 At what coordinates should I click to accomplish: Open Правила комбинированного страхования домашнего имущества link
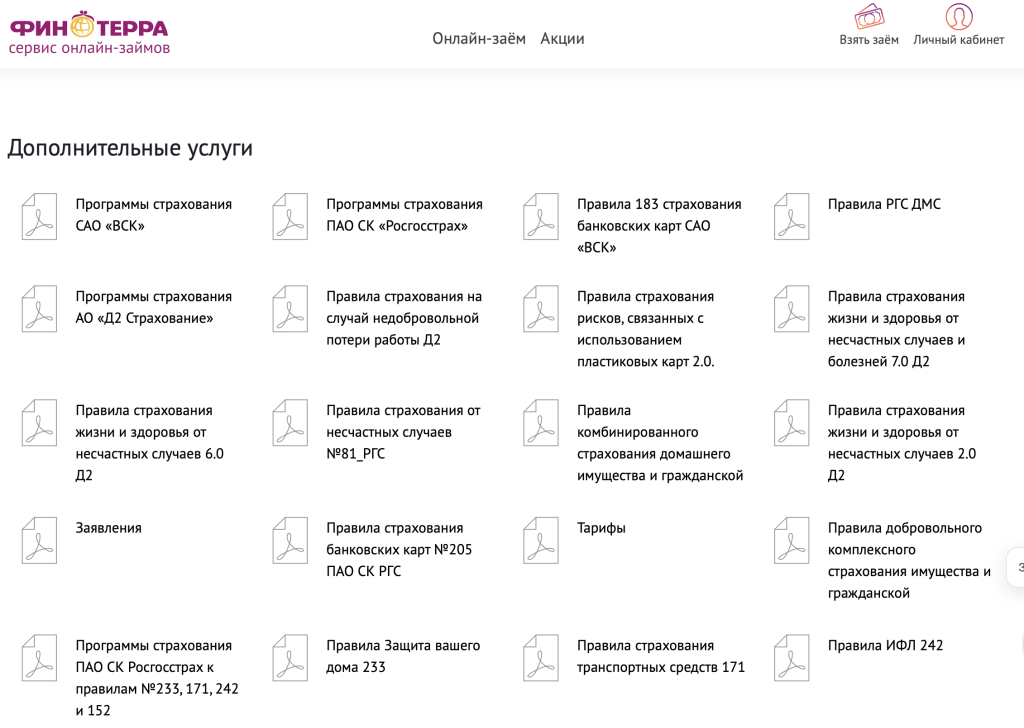(659, 443)
